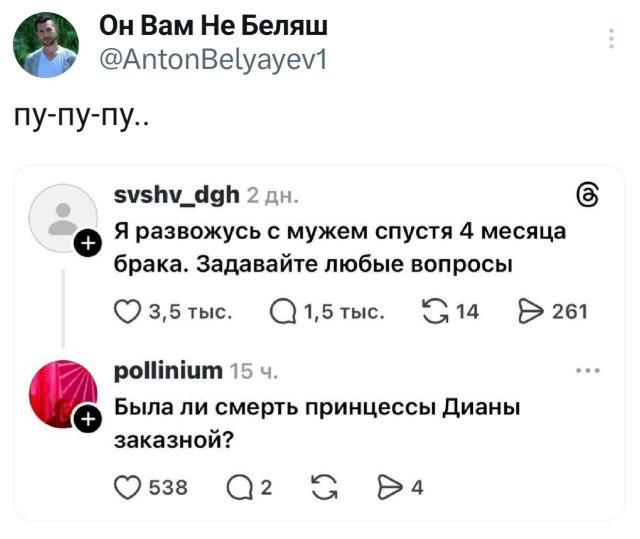This screenshot has height=539, width=640.
Task: Open Threads logo in quoted card
Action: 590,196
